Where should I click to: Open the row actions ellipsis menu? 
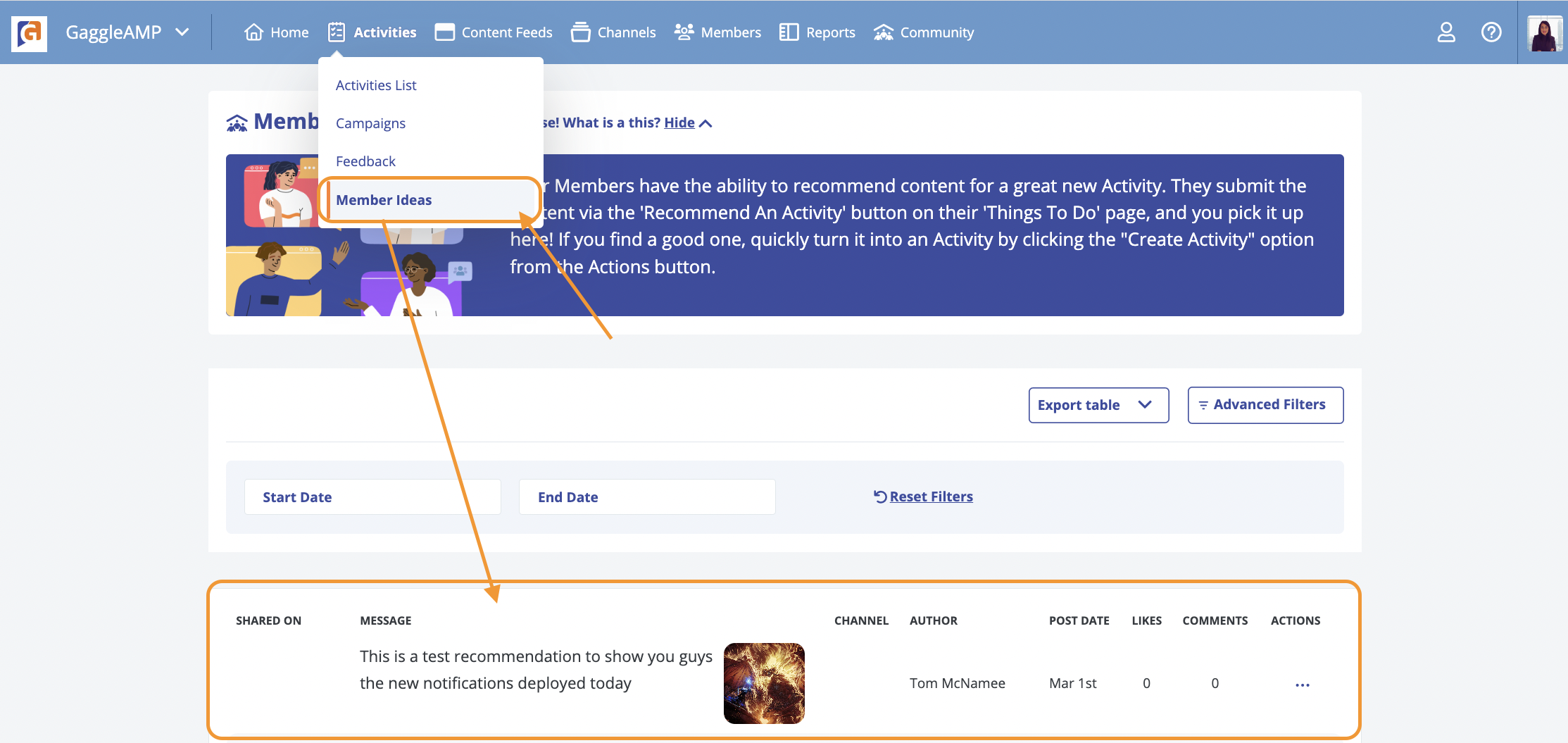1302,685
